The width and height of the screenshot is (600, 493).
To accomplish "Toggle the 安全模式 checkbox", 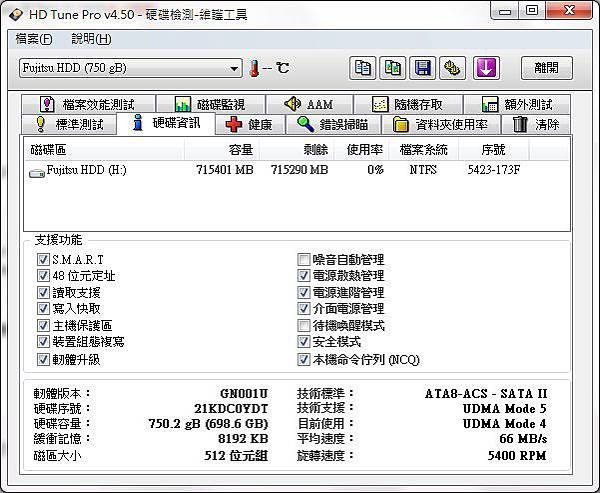I will tap(303, 341).
